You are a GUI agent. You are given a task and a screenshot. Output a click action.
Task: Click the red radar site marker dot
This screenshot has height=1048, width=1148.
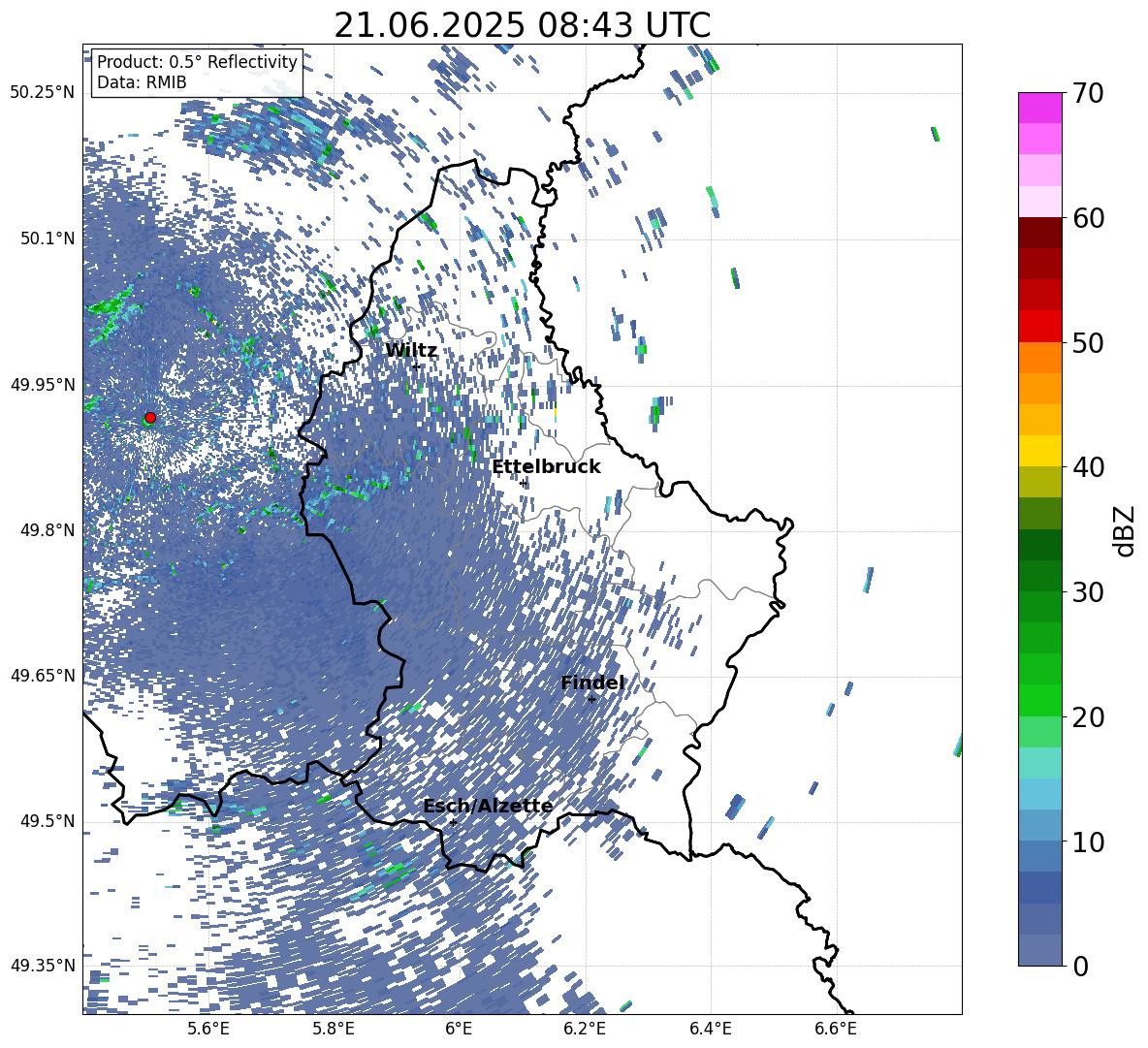point(150,418)
